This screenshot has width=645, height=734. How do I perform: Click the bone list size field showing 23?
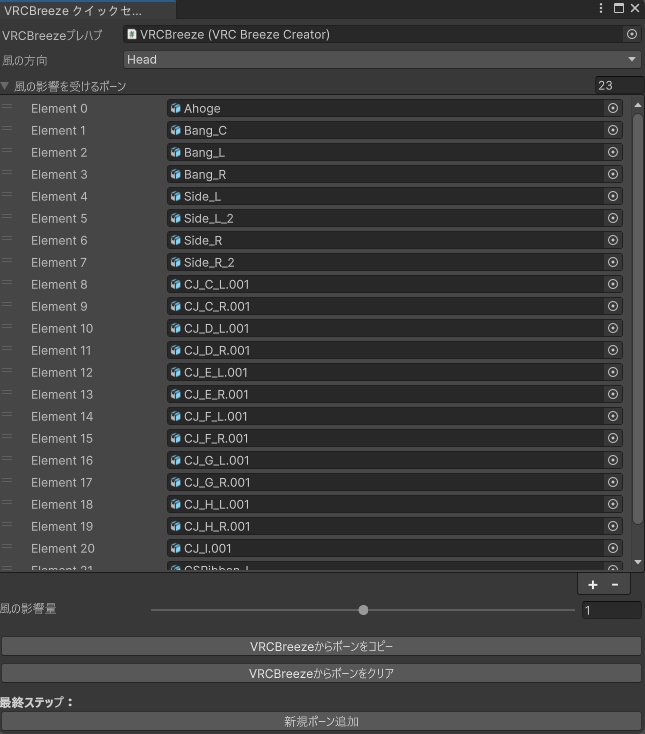(x=618, y=85)
